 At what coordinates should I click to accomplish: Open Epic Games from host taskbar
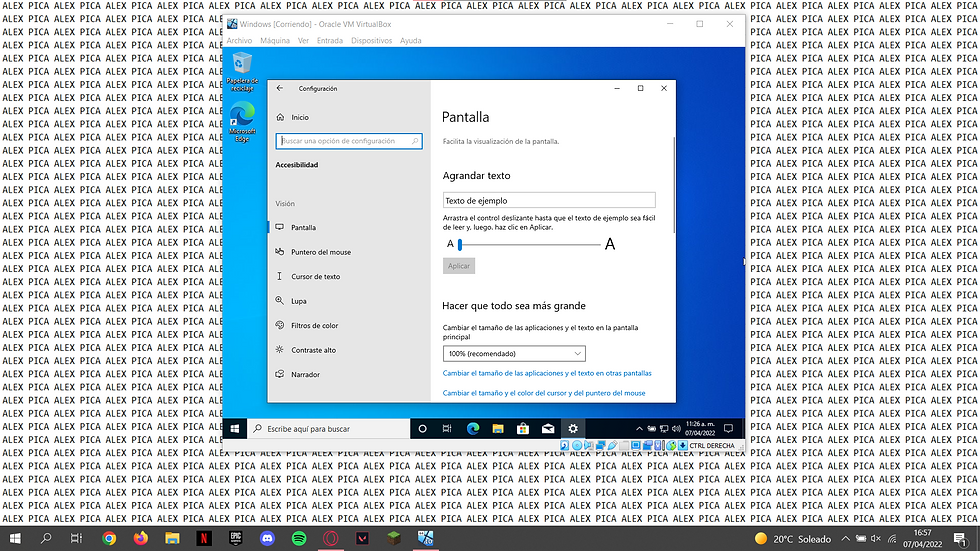tap(236, 539)
